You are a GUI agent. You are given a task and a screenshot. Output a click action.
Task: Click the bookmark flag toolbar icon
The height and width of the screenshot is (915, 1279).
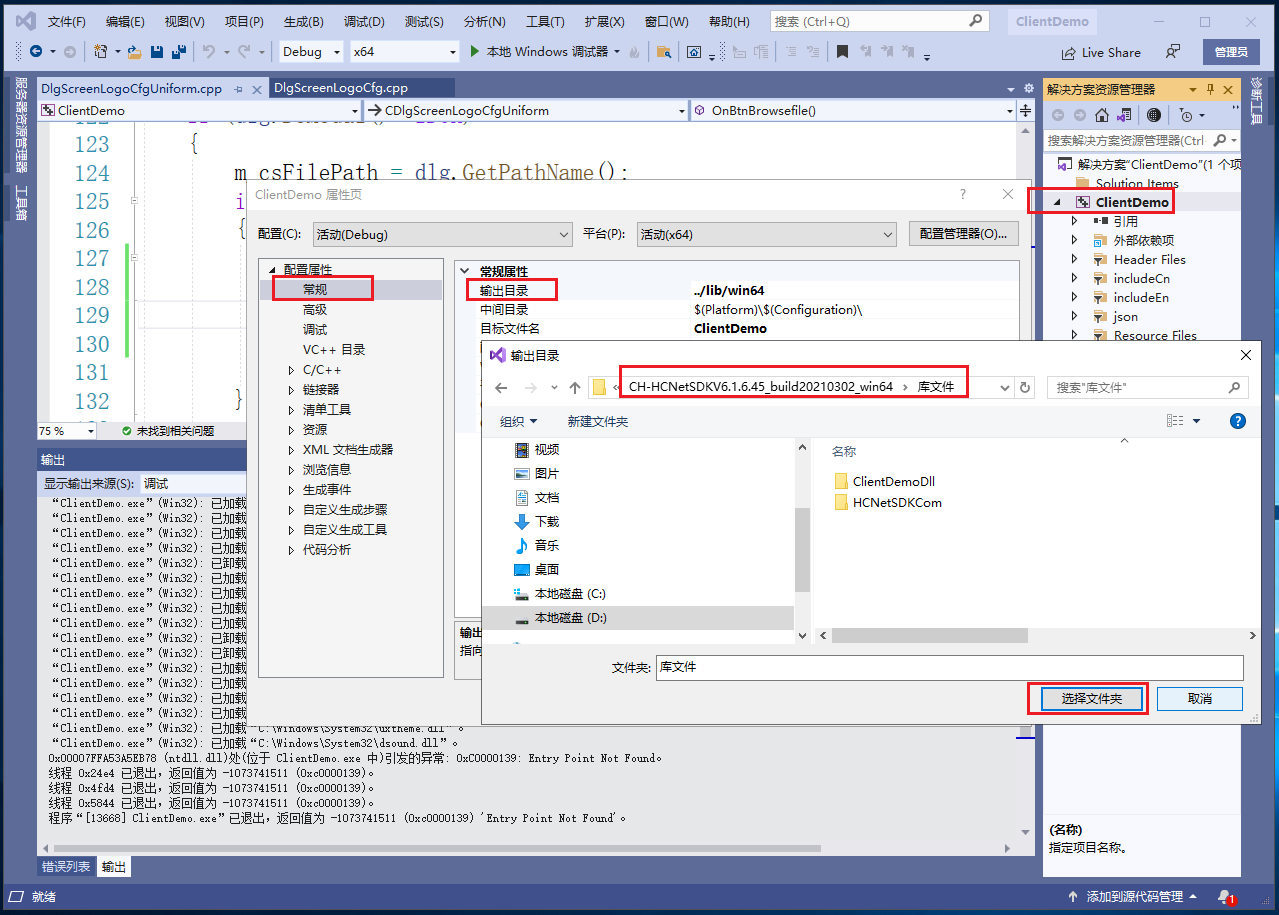pos(843,51)
